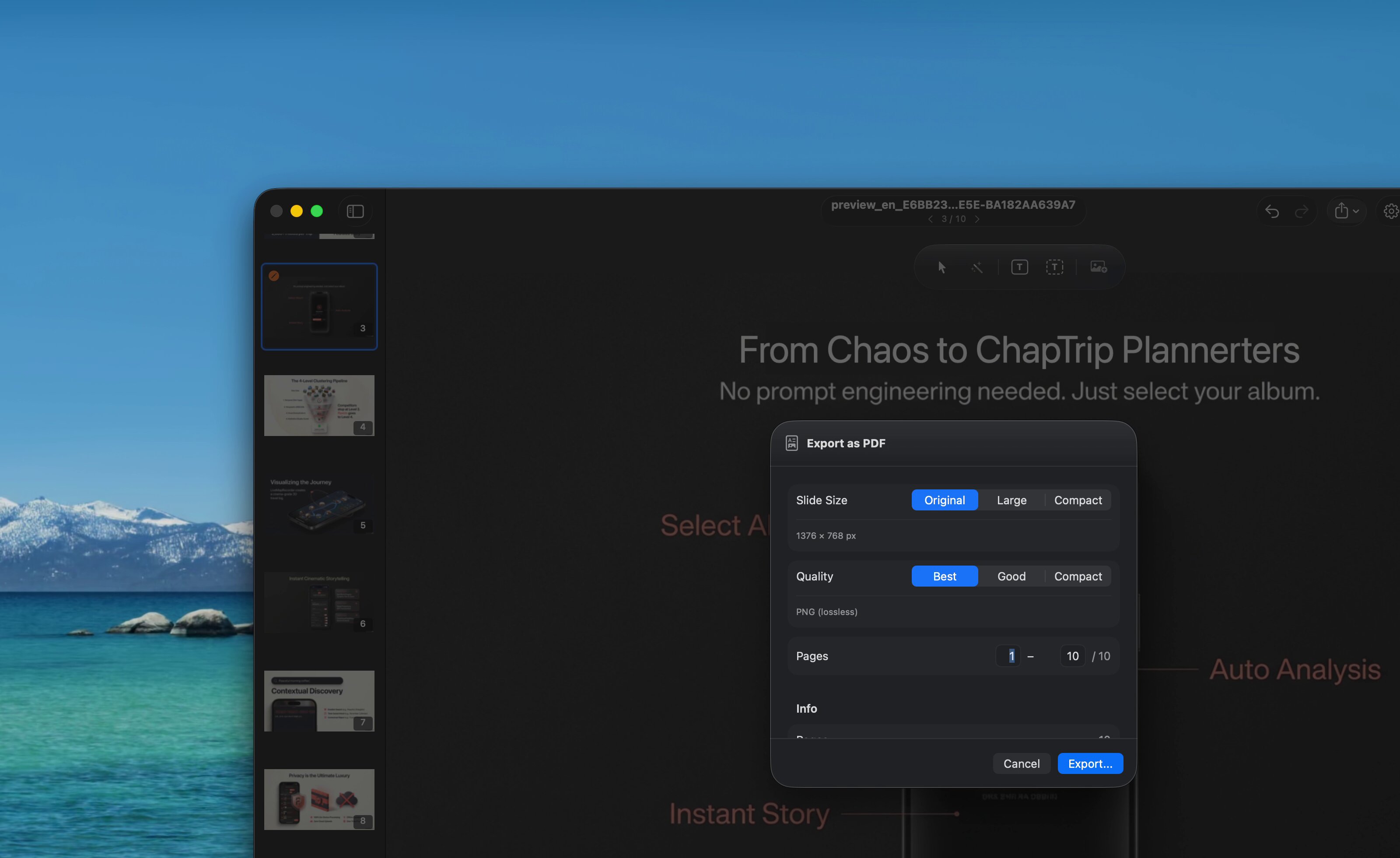Click the Pages start field

[x=1008, y=656]
